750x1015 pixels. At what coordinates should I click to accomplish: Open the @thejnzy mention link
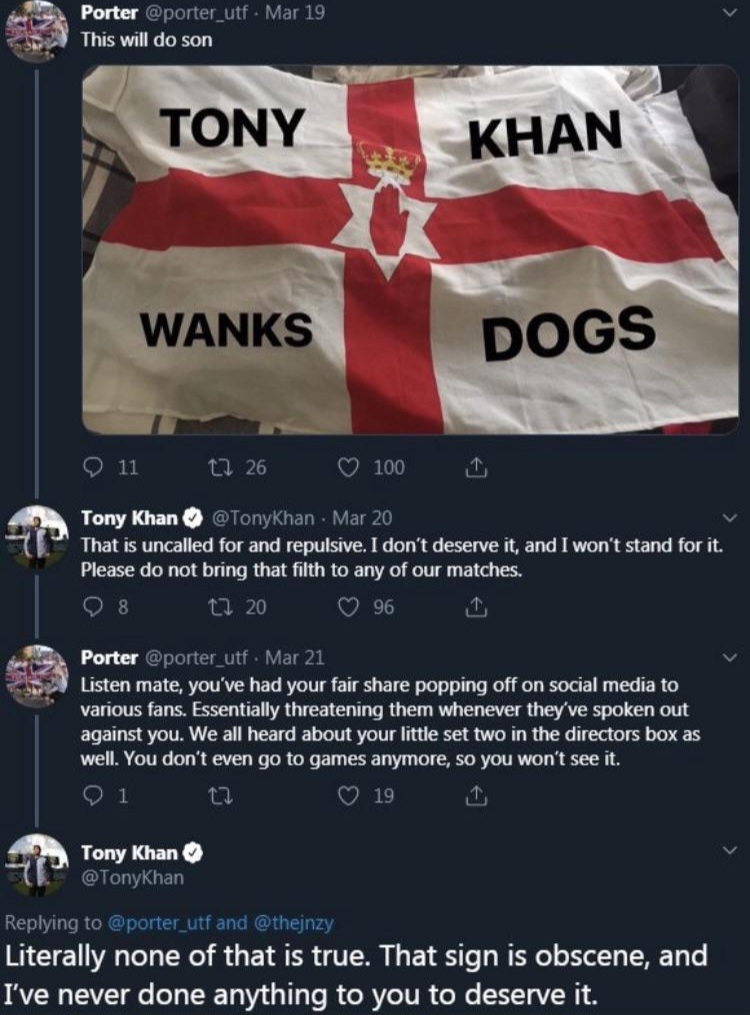click(296, 922)
